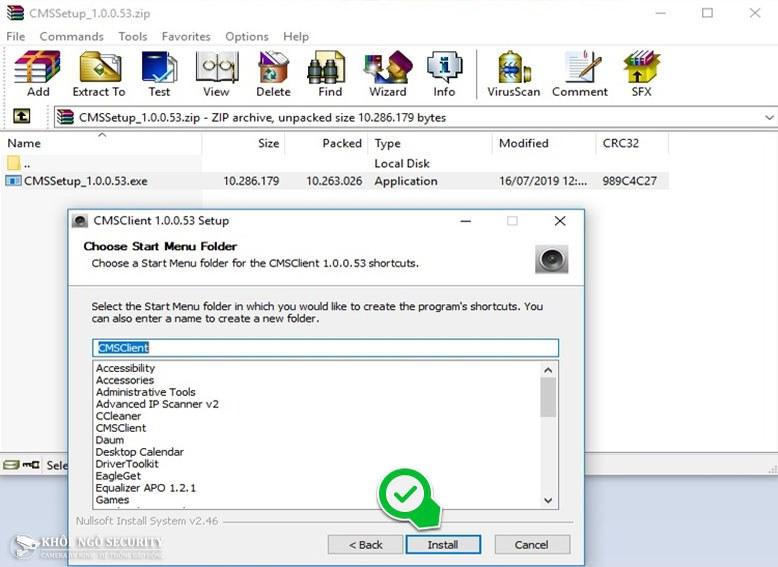The height and width of the screenshot is (567, 778).
Task: Click the folder list scrollbar thumb
Action: pyautogui.click(x=548, y=397)
